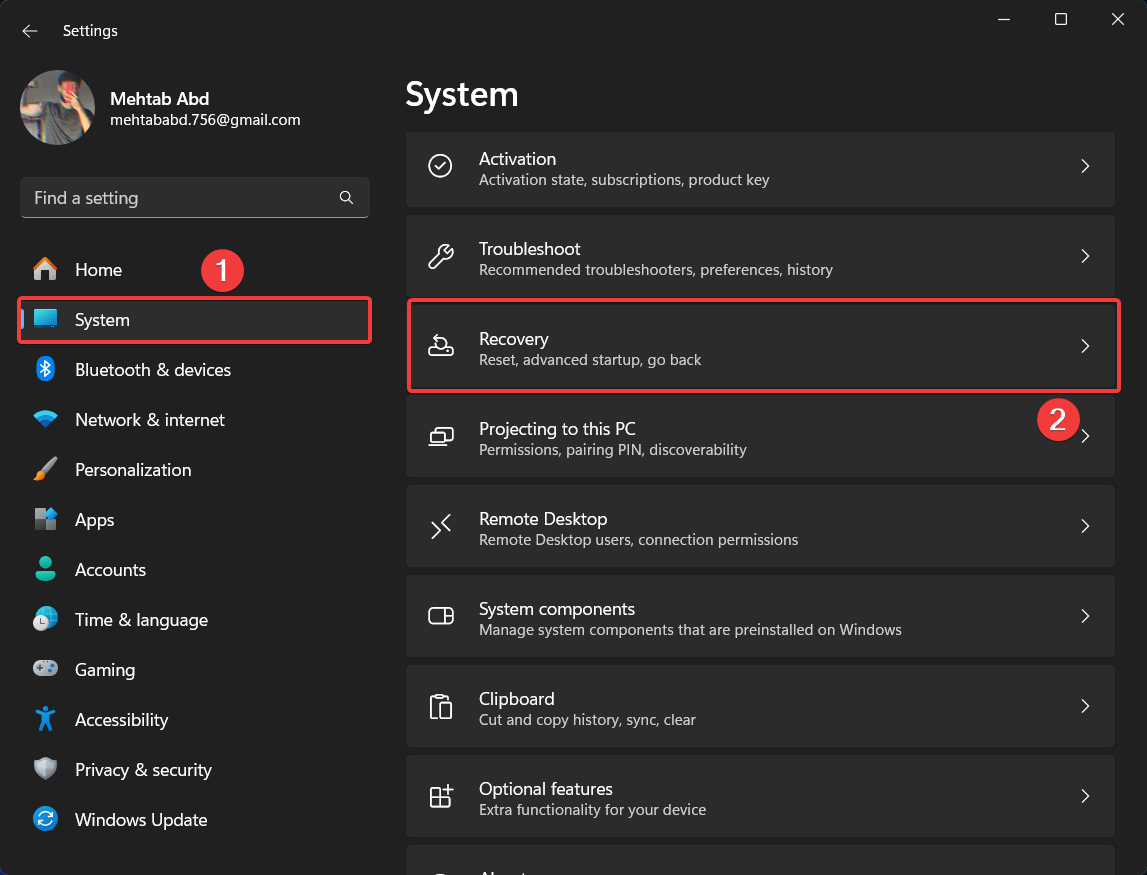Image resolution: width=1147 pixels, height=875 pixels.
Task: Click the Apps icon in sidebar
Action: click(x=45, y=519)
